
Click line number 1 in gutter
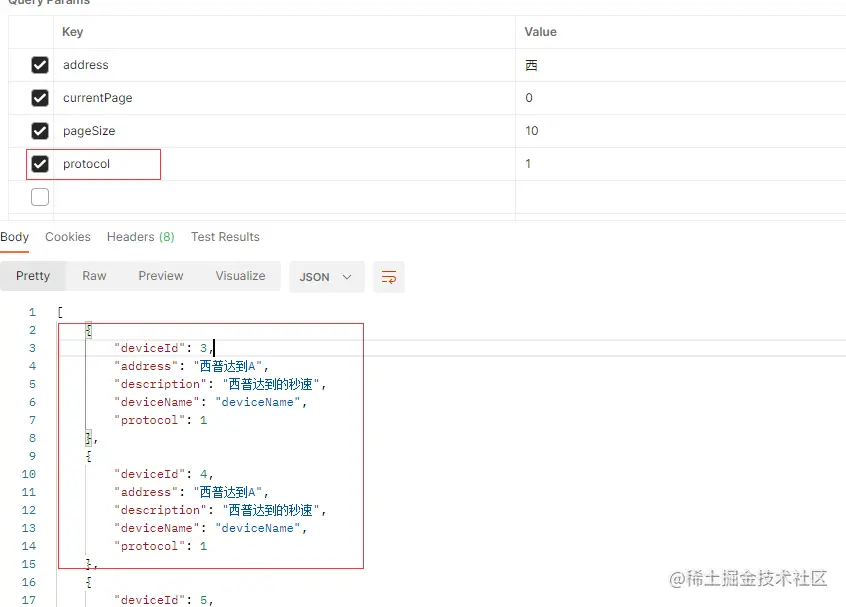coord(32,312)
